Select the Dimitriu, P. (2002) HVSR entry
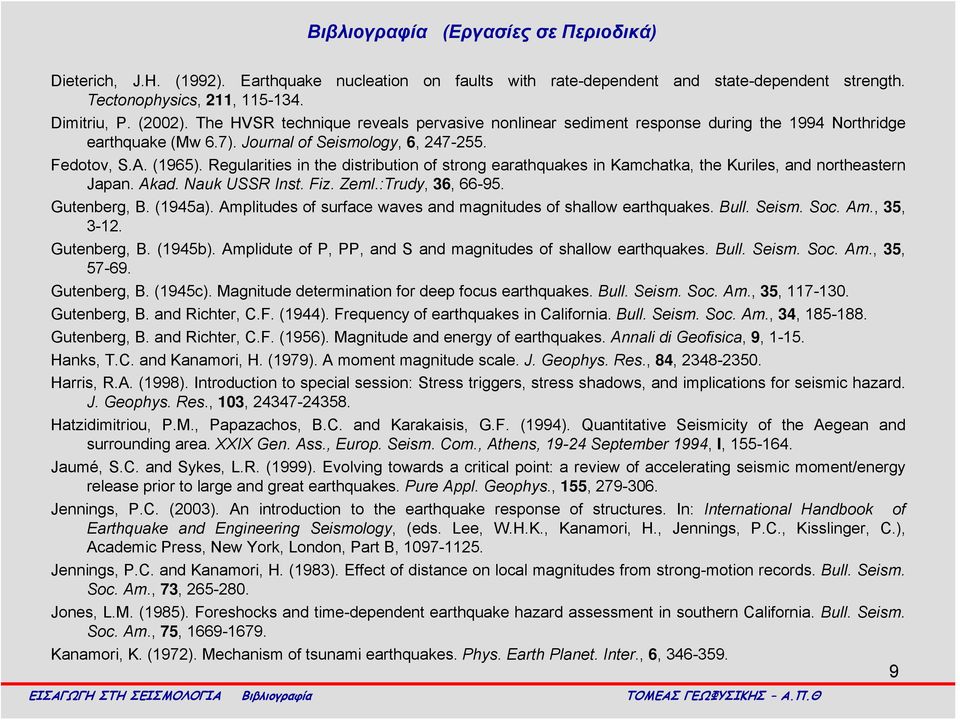The image size is (960, 720). tap(478, 132)
